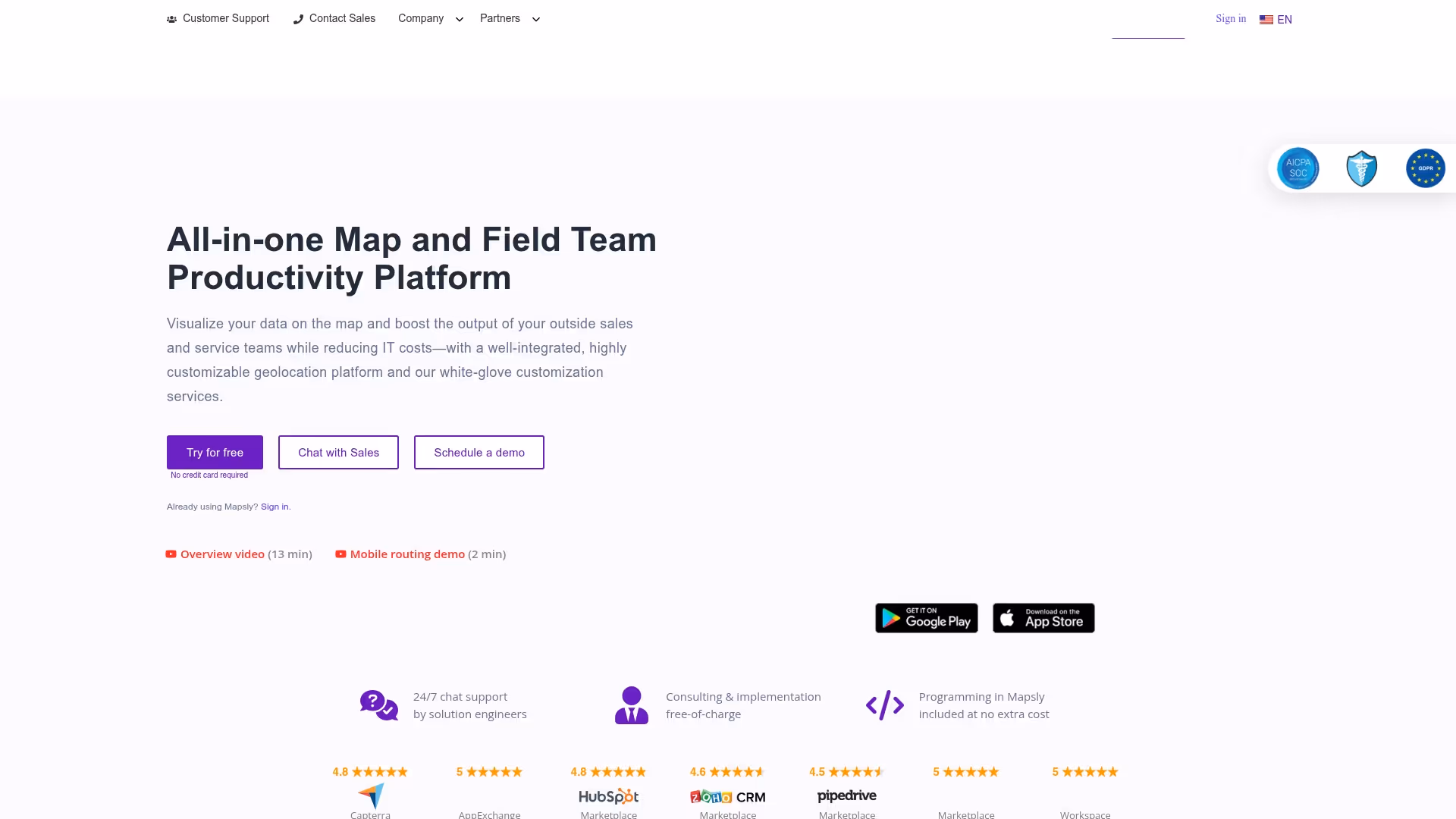Play the Overview video link

pos(221,554)
